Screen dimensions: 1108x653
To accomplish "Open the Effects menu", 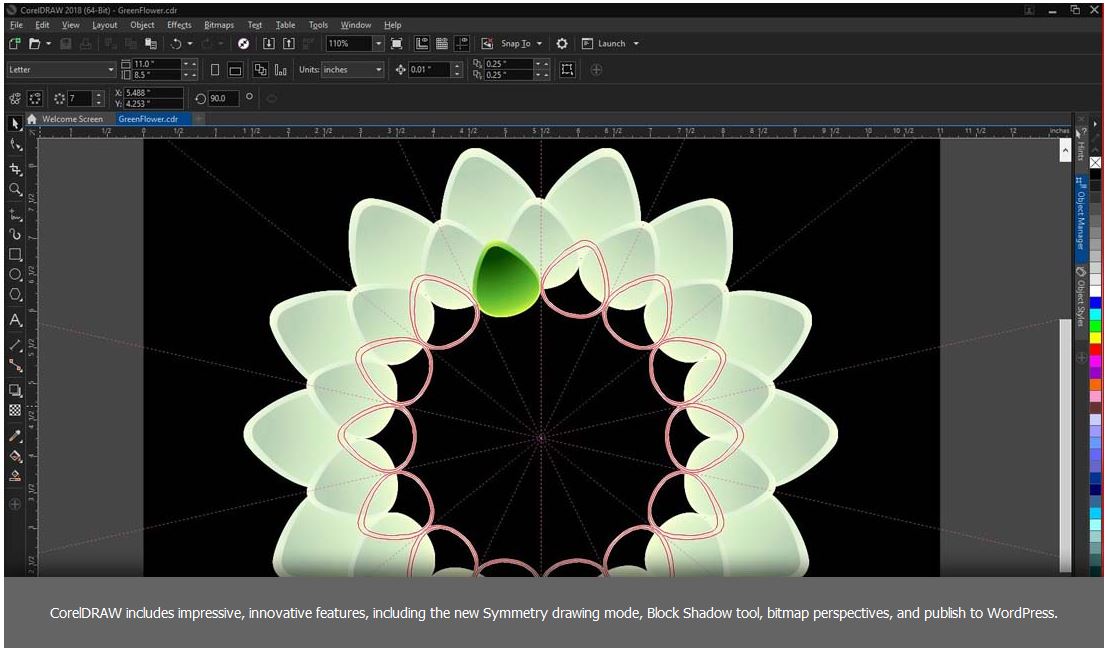I will click(179, 25).
